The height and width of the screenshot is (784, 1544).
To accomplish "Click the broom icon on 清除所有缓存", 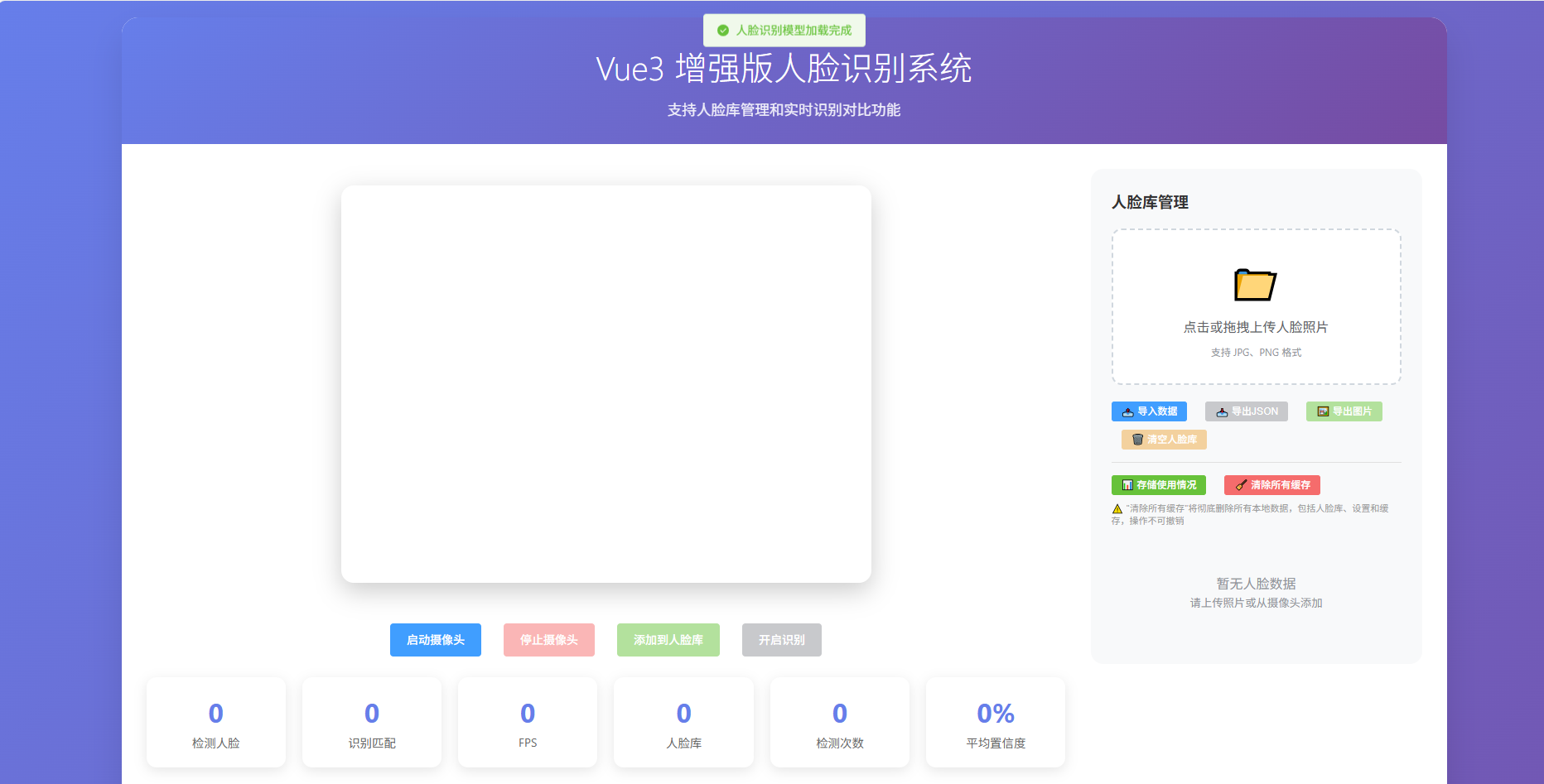I will tap(1241, 484).
